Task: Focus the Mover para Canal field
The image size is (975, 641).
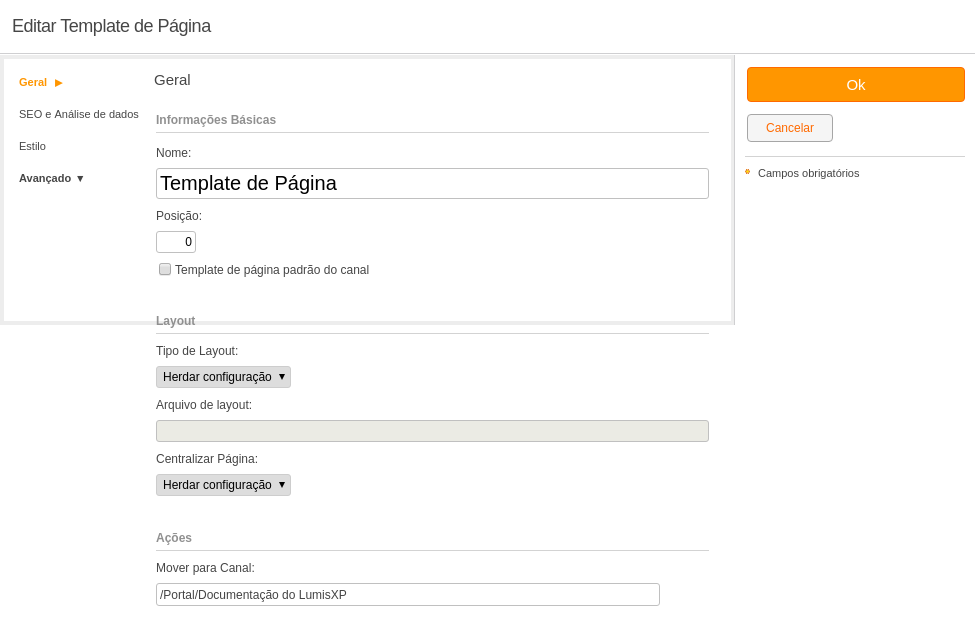Action: click(408, 594)
